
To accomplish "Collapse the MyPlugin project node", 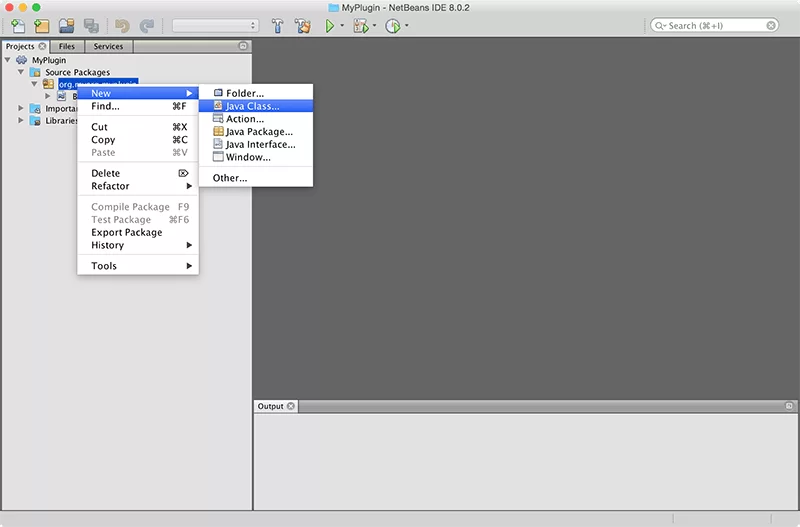I will click(x=8, y=60).
